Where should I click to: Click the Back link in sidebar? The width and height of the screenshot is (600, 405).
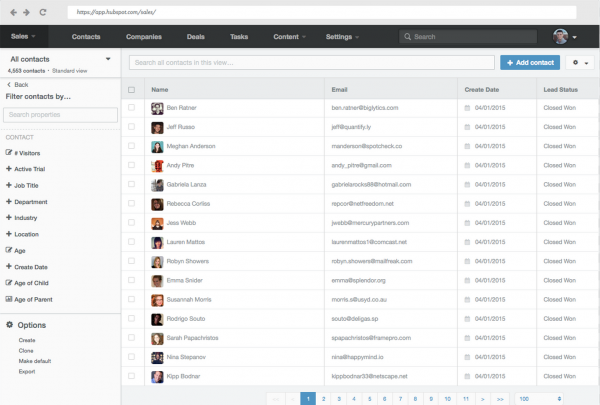pyautogui.click(x=21, y=85)
